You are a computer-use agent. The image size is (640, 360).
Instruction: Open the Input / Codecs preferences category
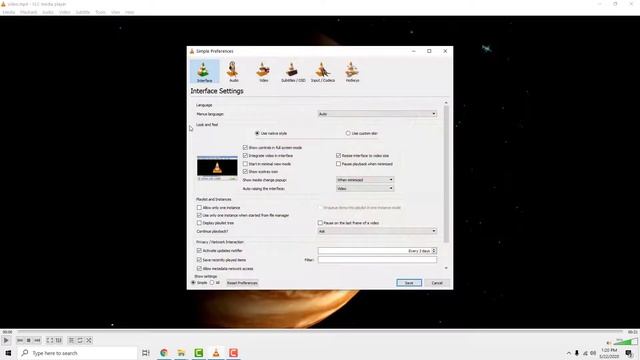322,72
